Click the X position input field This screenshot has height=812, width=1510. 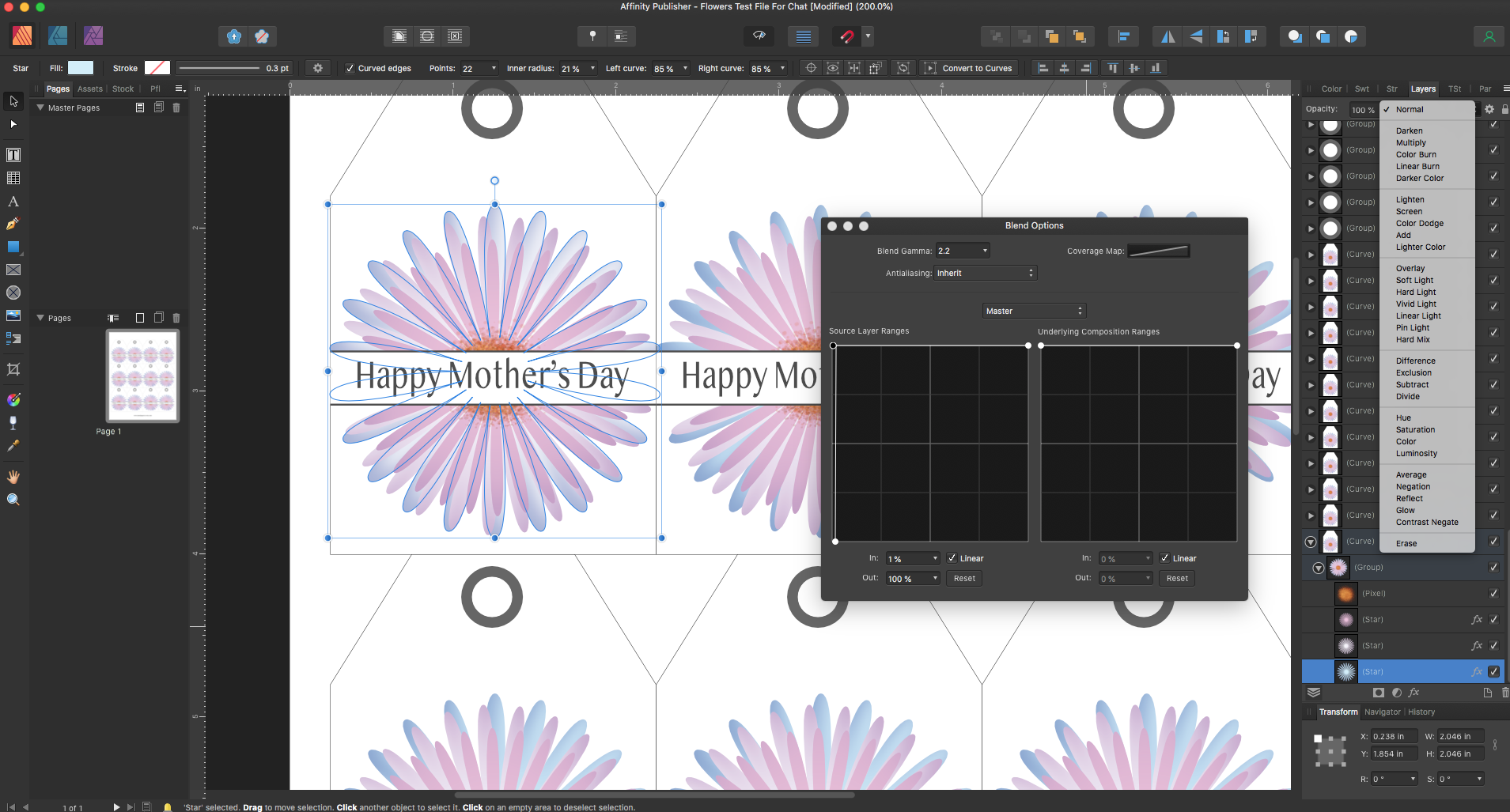click(1393, 736)
